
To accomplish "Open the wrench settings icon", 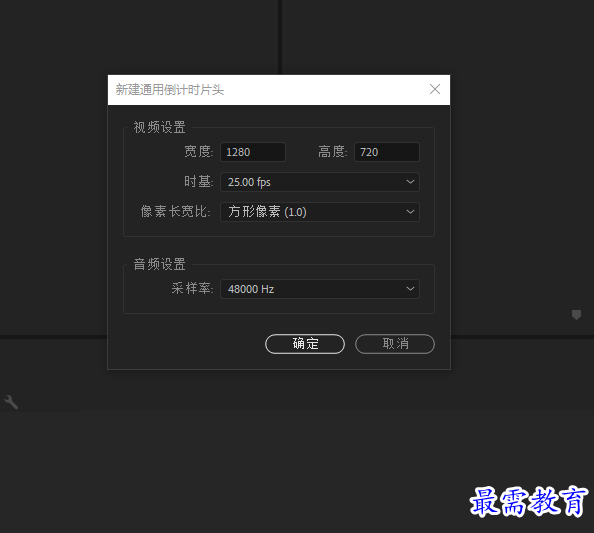I will coord(11,402).
